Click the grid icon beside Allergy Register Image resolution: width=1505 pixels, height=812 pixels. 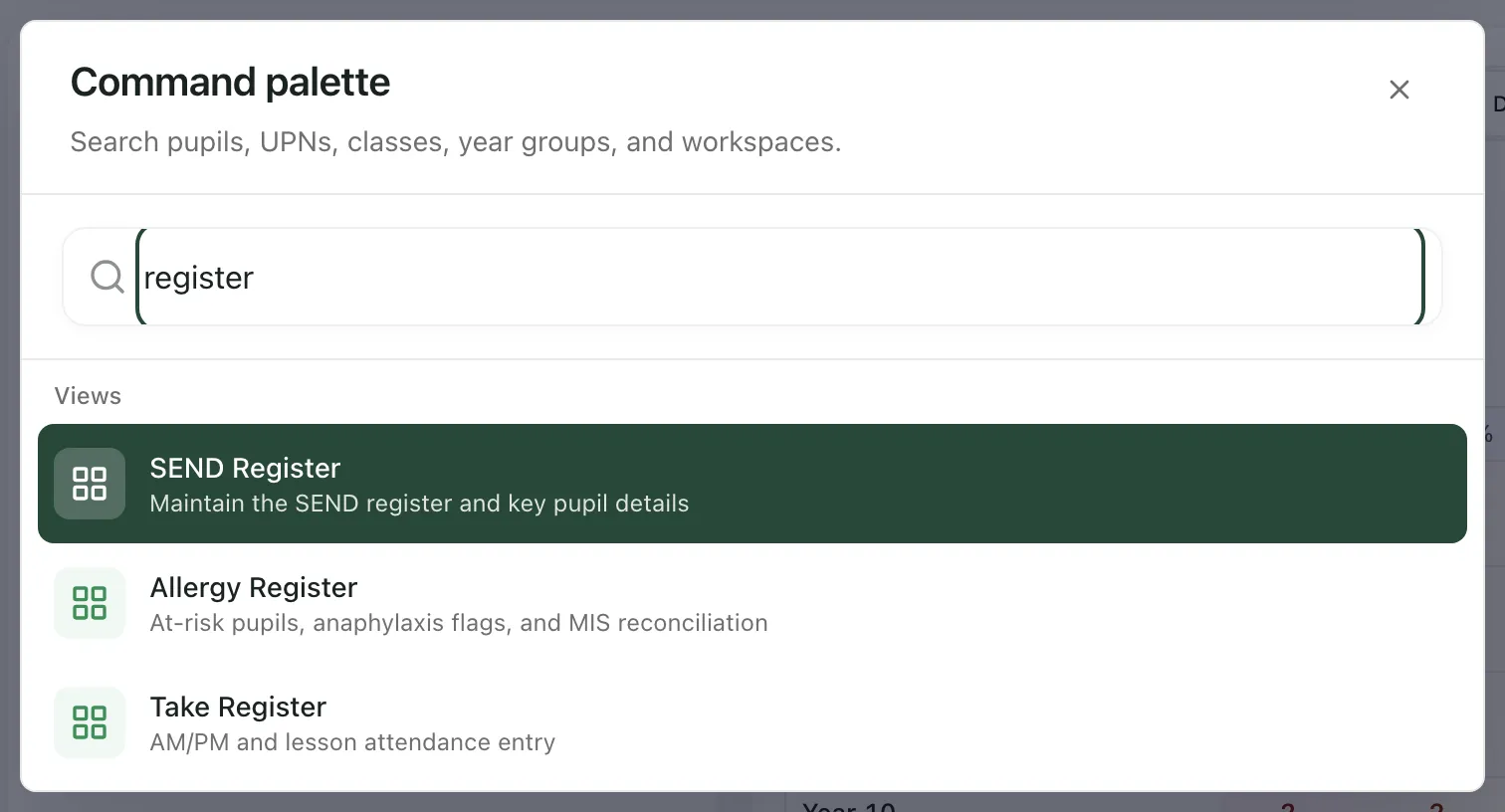click(90, 603)
